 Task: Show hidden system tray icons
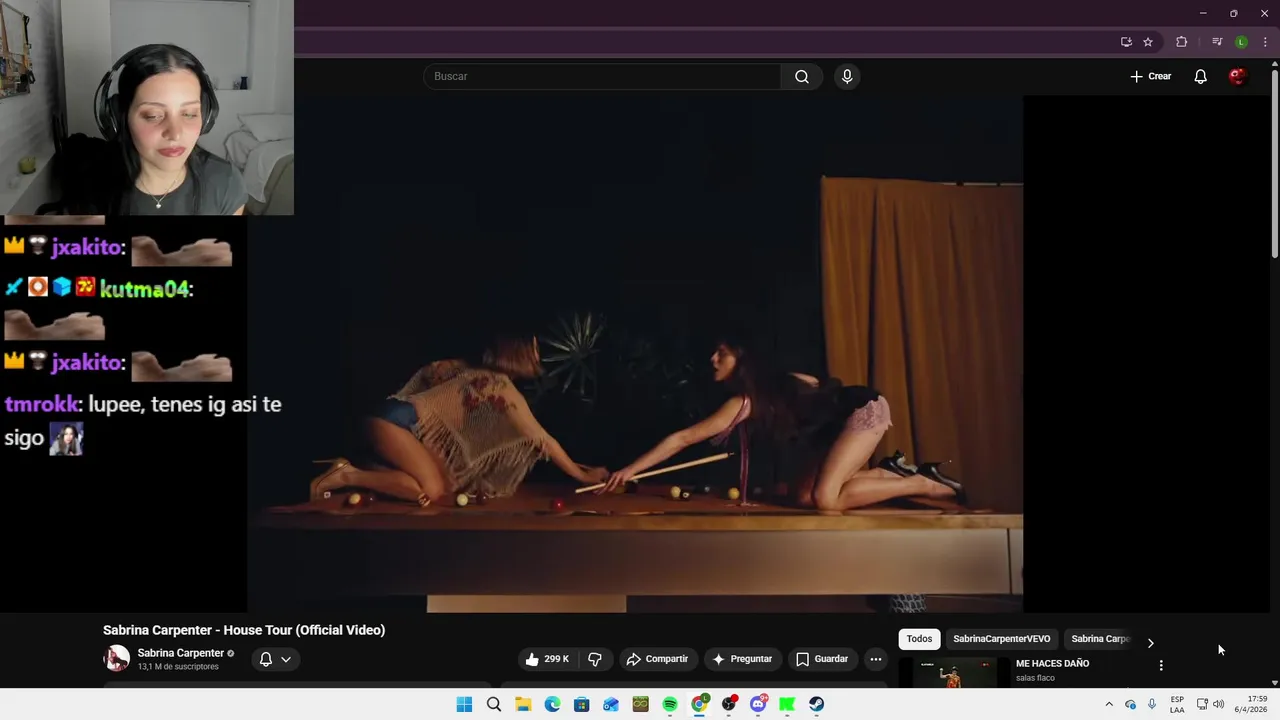pyautogui.click(x=1108, y=704)
